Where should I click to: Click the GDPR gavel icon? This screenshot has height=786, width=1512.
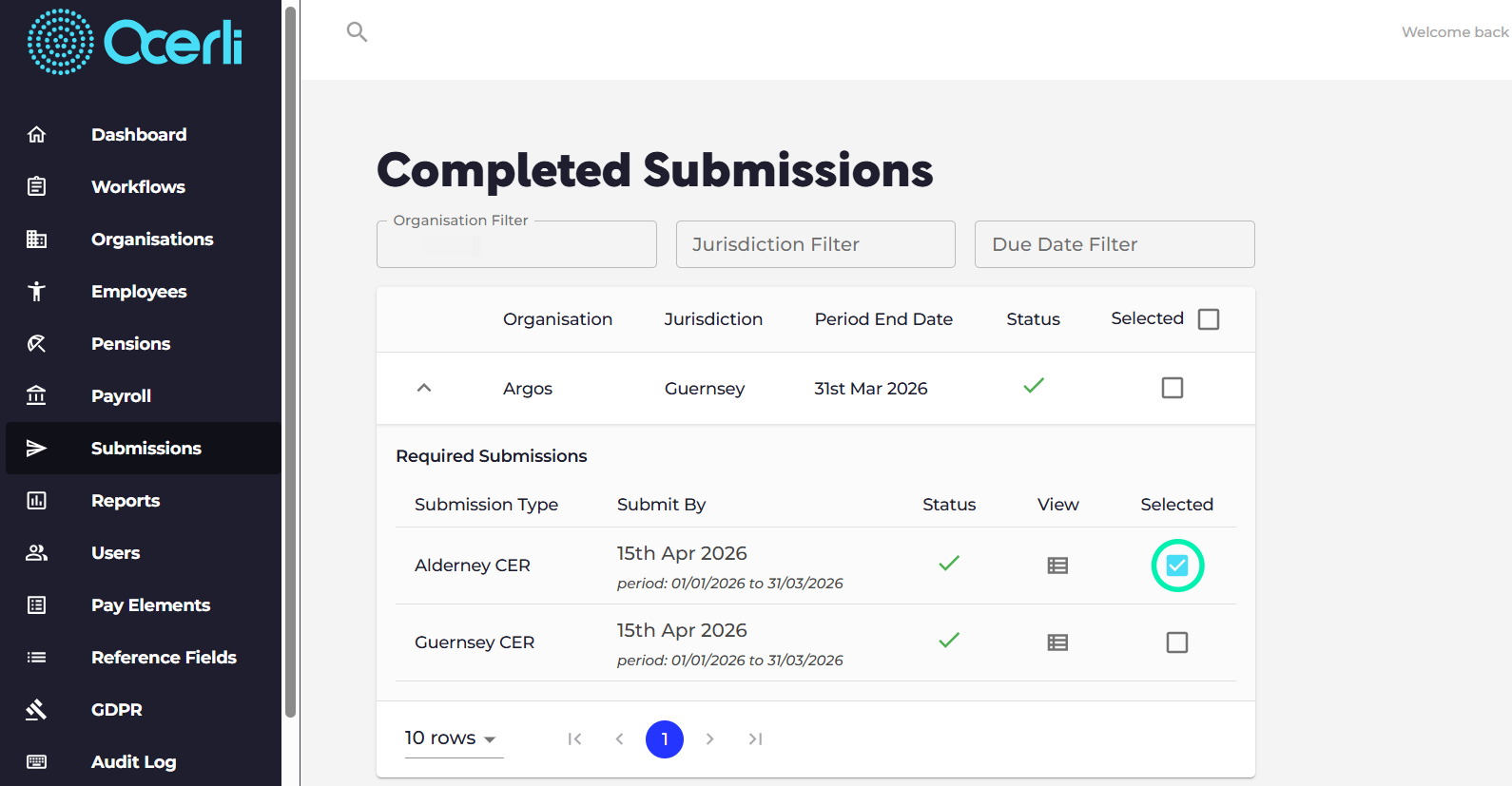click(36, 709)
